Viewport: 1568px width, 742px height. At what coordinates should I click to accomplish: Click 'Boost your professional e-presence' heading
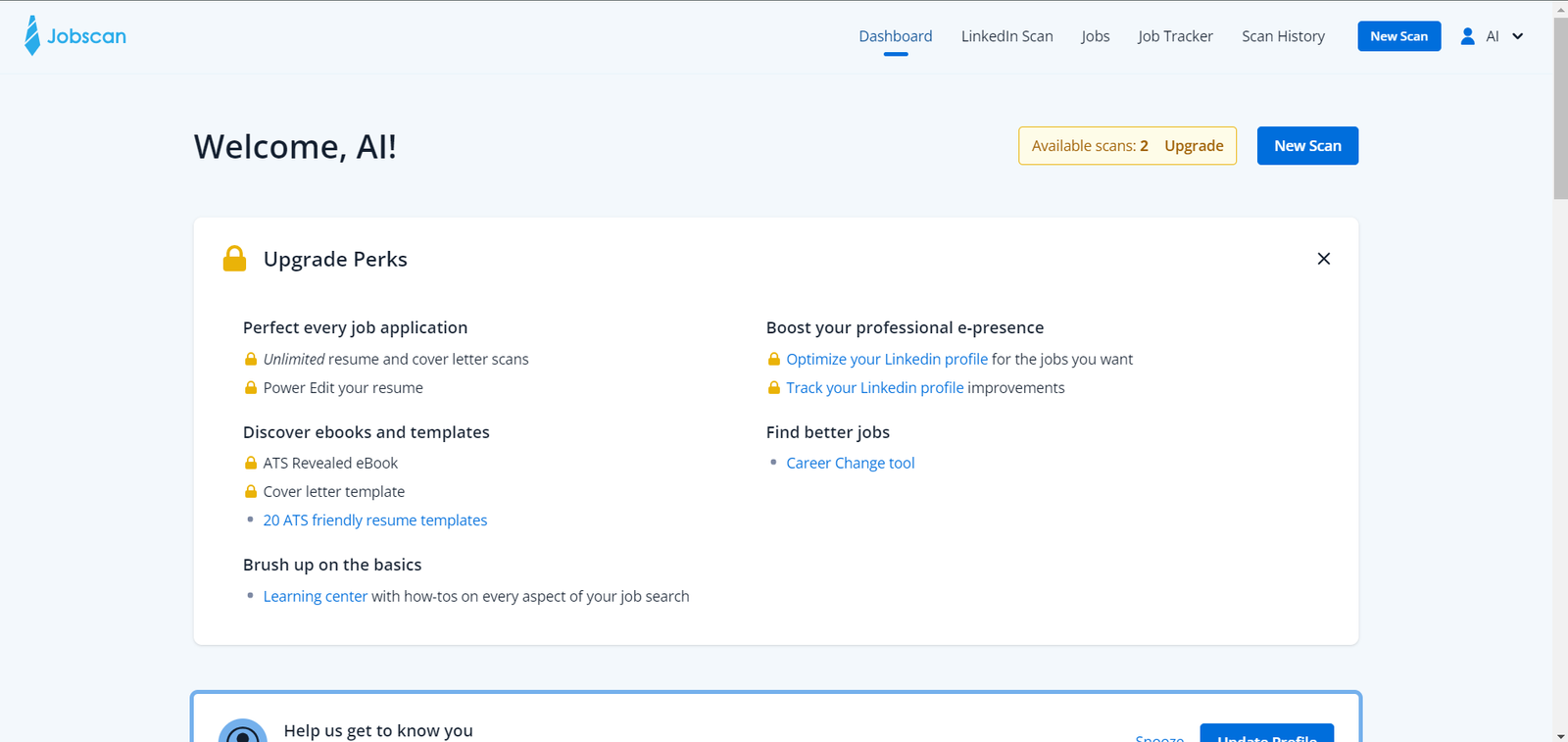(906, 327)
